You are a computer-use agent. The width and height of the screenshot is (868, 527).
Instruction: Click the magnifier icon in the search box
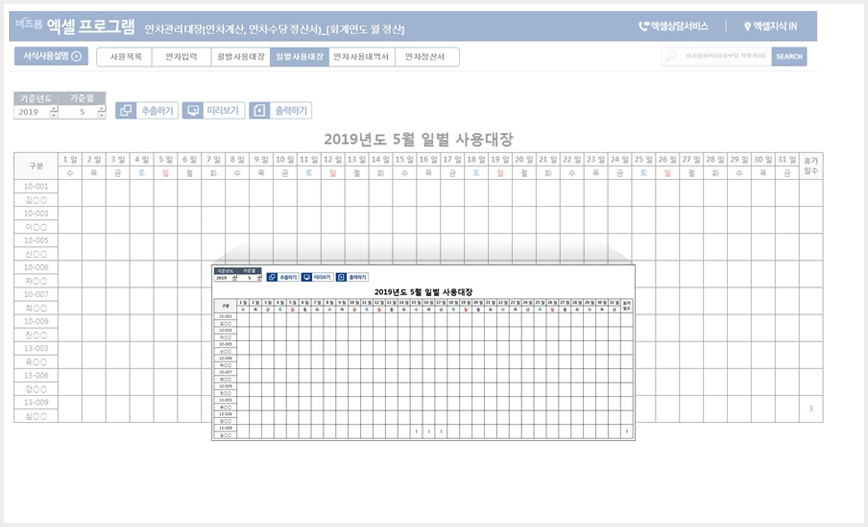(673, 57)
